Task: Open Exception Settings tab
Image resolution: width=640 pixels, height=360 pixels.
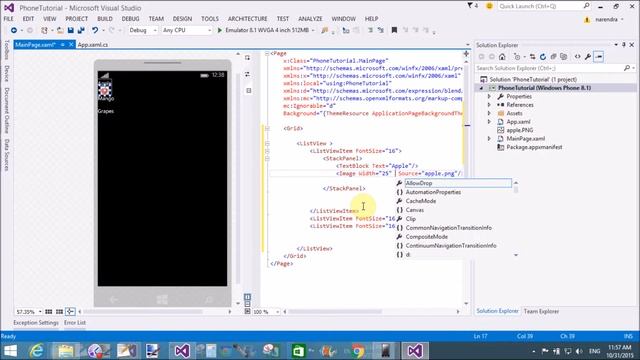Action: [36, 322]
